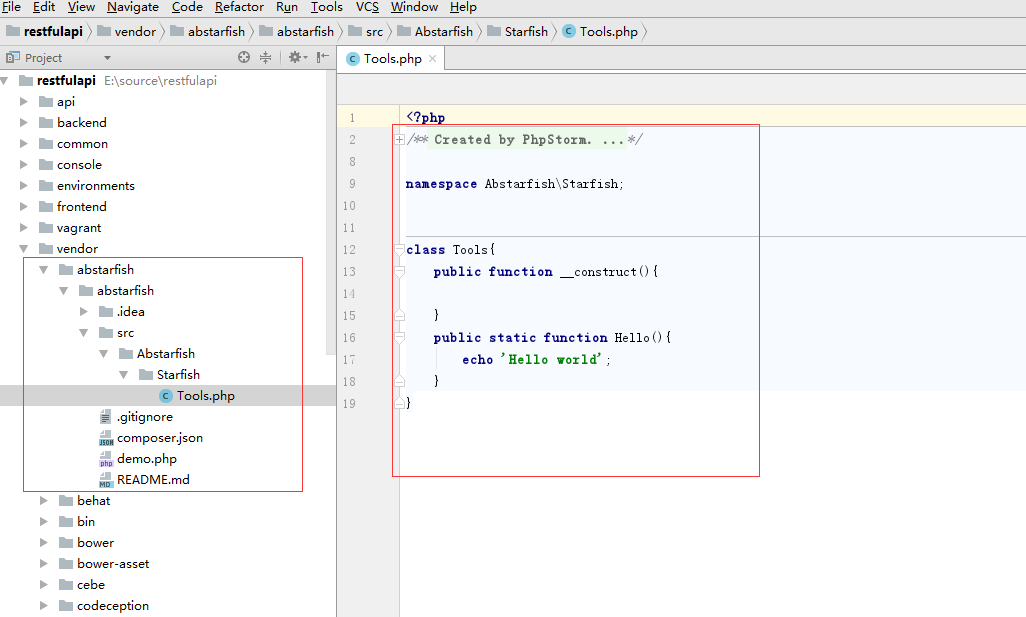The height and width of the screenshot is (617, 1026).
Task: Collapse the __construct function fold marker
Action: pyautogui.click(x=399, y=272)
